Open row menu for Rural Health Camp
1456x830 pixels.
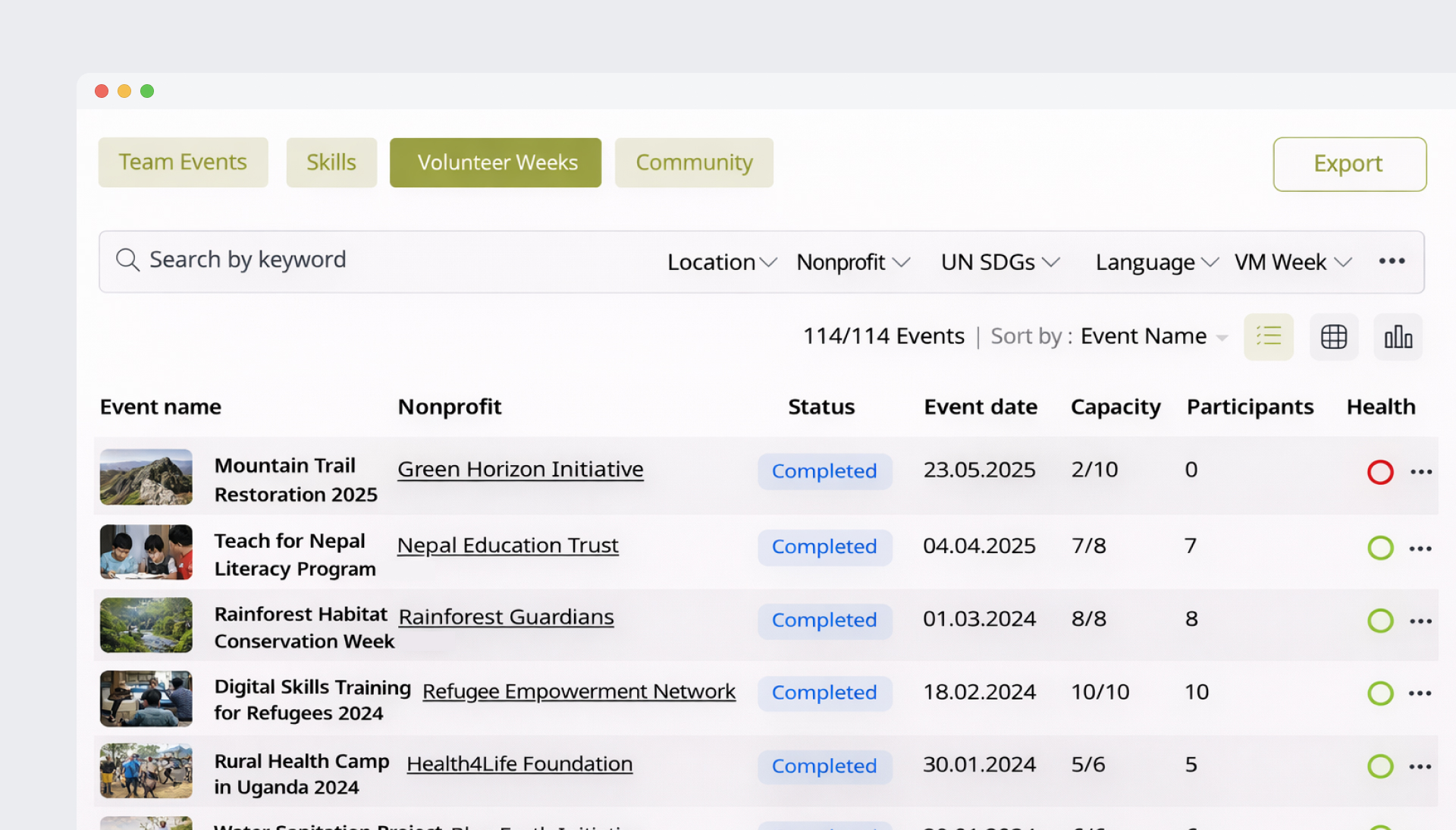tap(1420, 766)
